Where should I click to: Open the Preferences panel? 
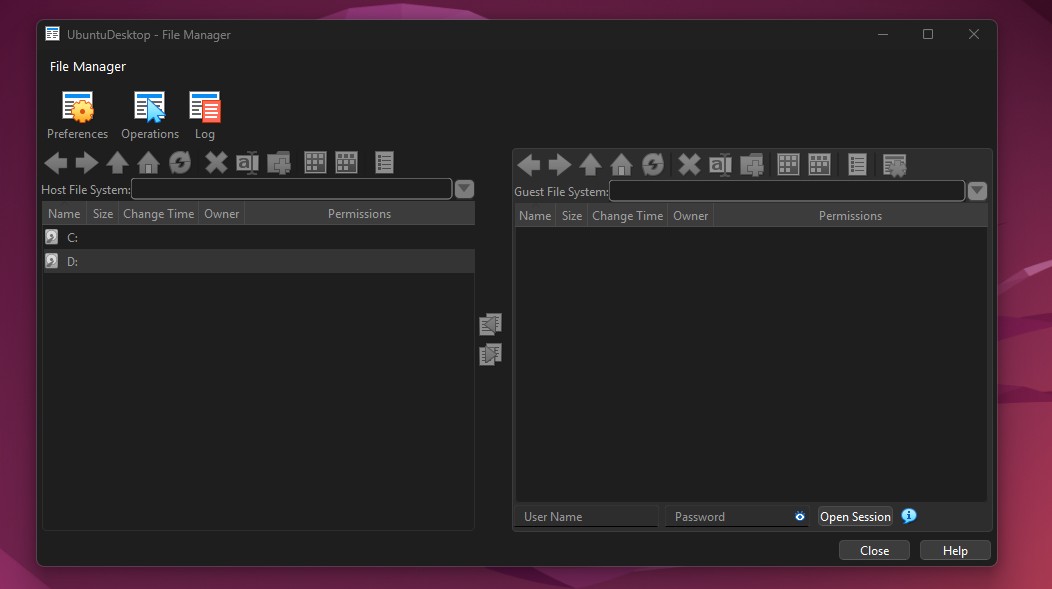point(77,114)
